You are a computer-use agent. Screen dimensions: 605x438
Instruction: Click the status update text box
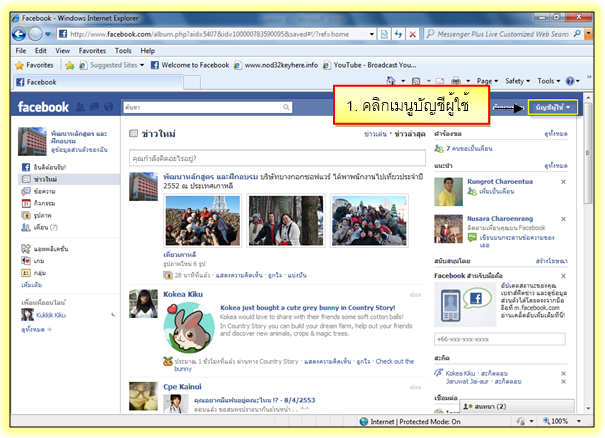click(277, 158)
